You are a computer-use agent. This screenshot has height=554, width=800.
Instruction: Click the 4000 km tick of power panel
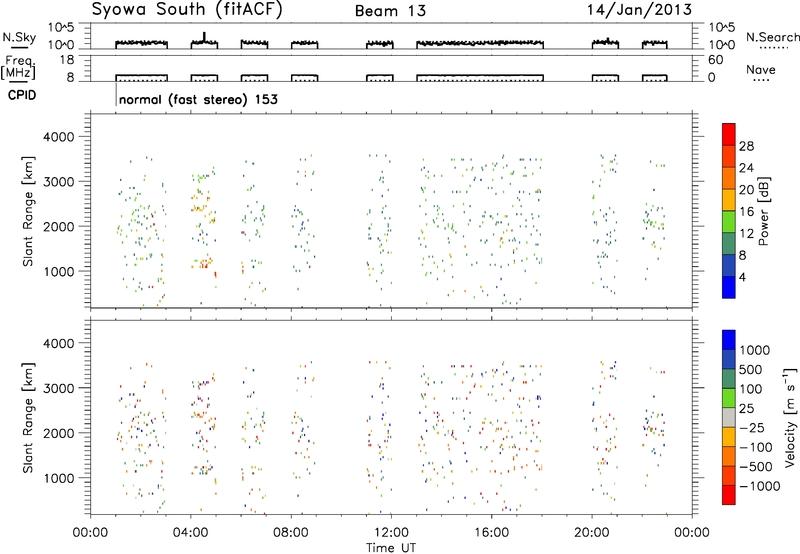(x=58, y=137)
